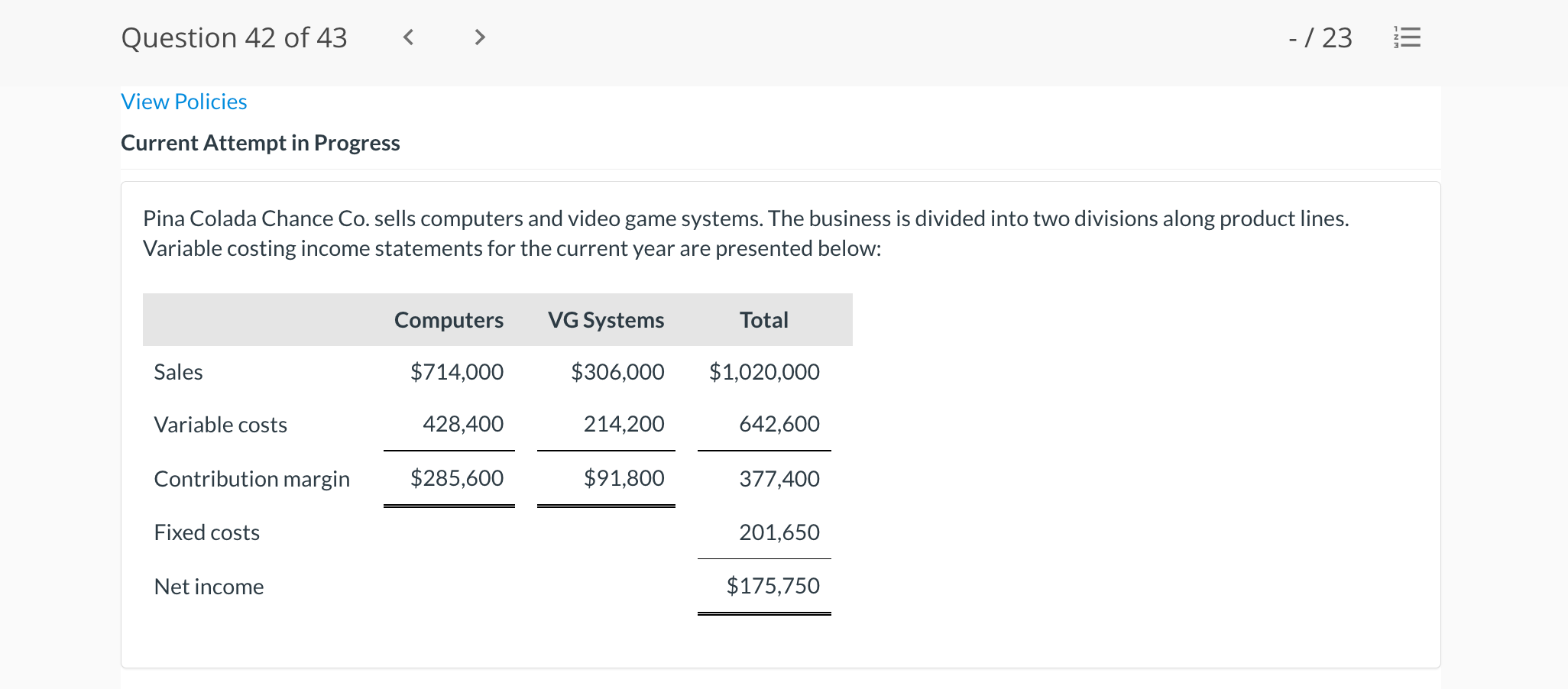Image resolution: width=1568 pixels, height=689 pixels.
Task: Click VG Systems contribution margin $91,800
Action: click(x=624, y=478)
